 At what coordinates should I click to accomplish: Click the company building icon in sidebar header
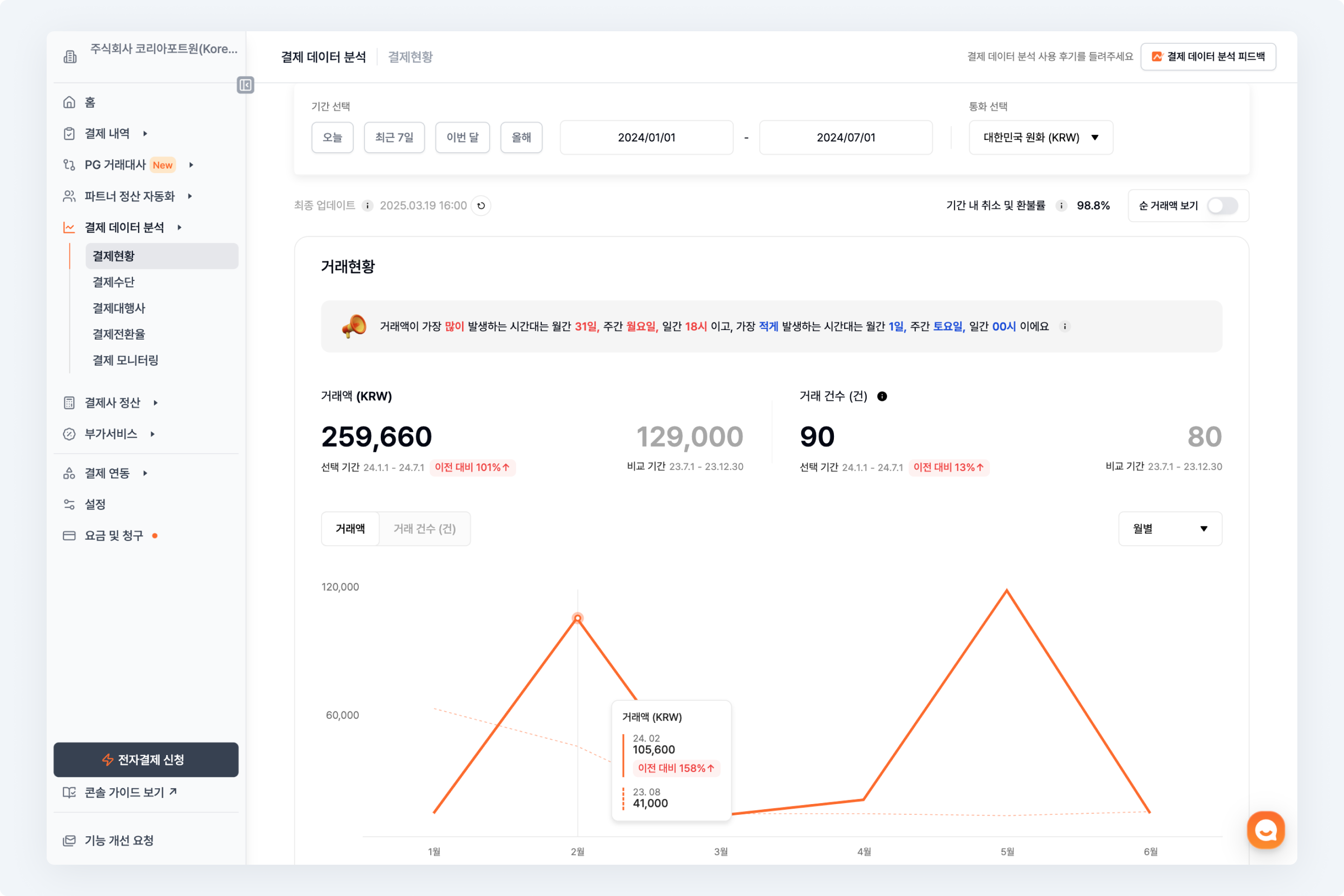[70, 56]
